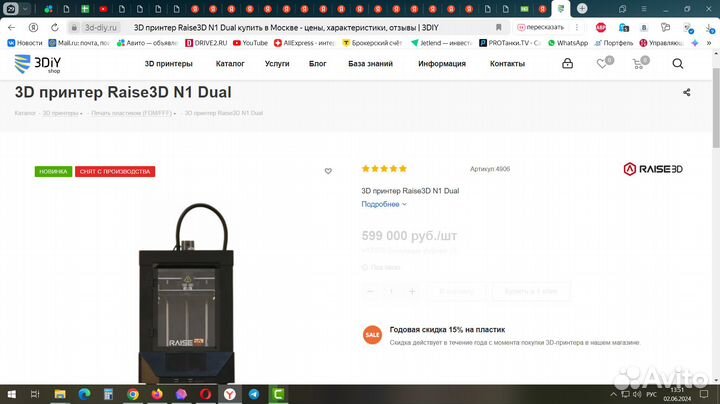
Task: Expand the Подробнее description link
Action: (x=384, y=204)
